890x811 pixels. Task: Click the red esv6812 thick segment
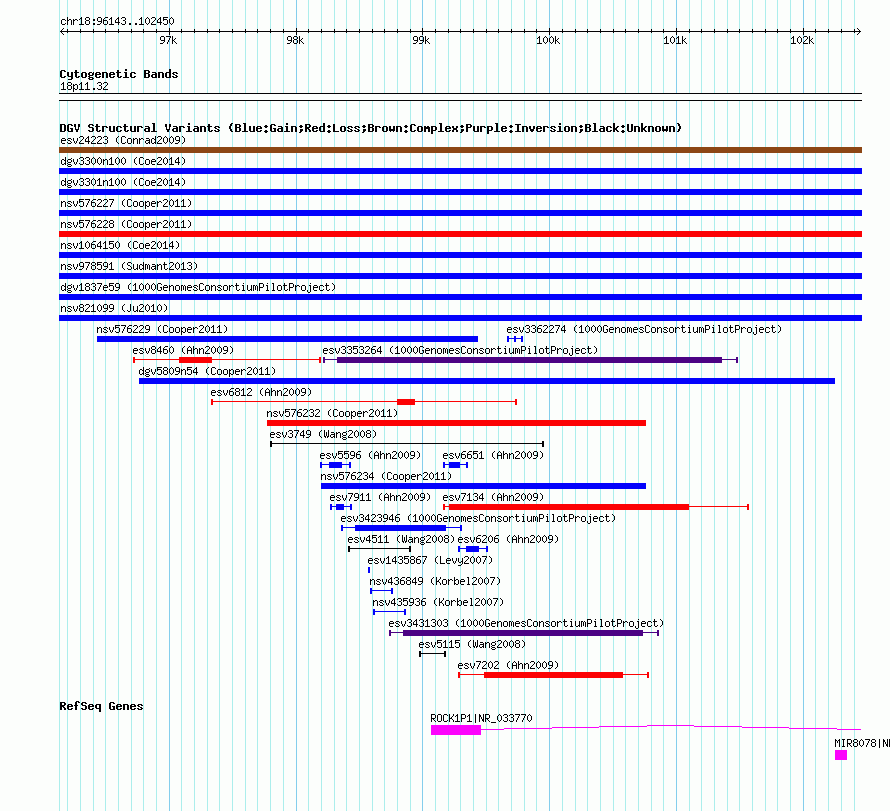point(406,402)
